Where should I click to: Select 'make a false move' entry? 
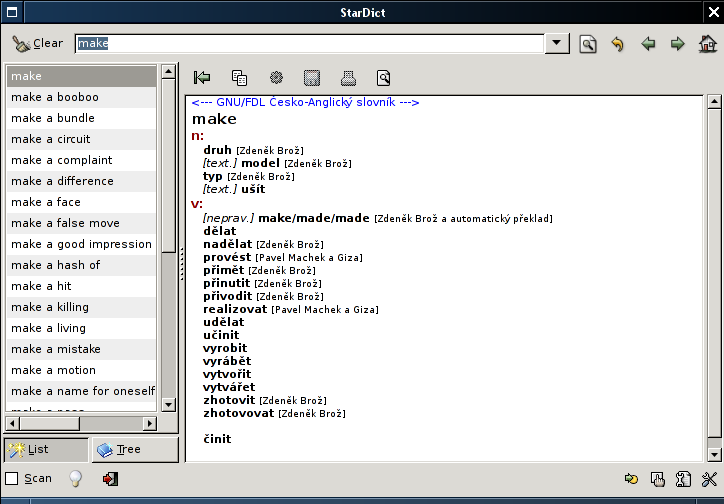click(82, 223)
